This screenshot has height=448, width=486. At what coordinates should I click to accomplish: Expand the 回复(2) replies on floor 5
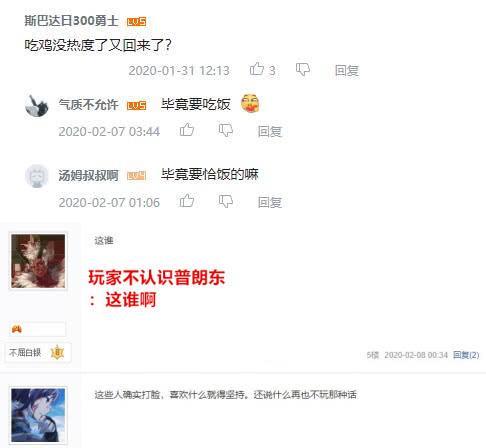(x=466, y=355)
